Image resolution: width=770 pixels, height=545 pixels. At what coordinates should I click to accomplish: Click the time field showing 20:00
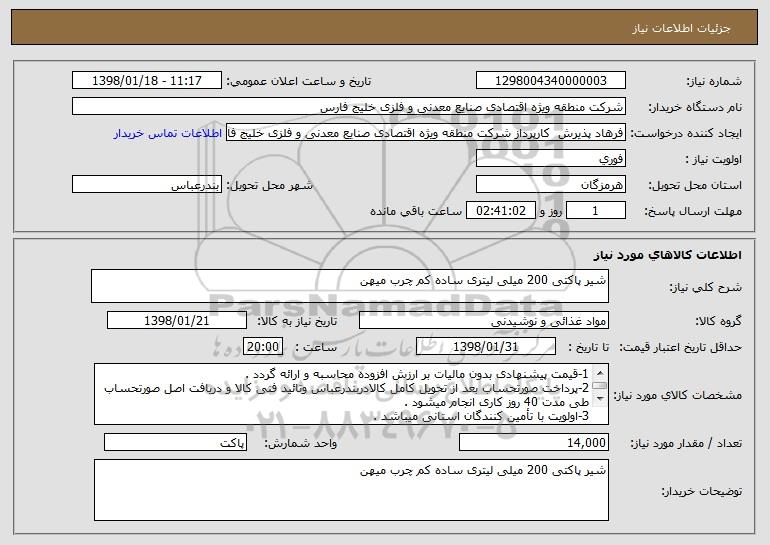263,347
